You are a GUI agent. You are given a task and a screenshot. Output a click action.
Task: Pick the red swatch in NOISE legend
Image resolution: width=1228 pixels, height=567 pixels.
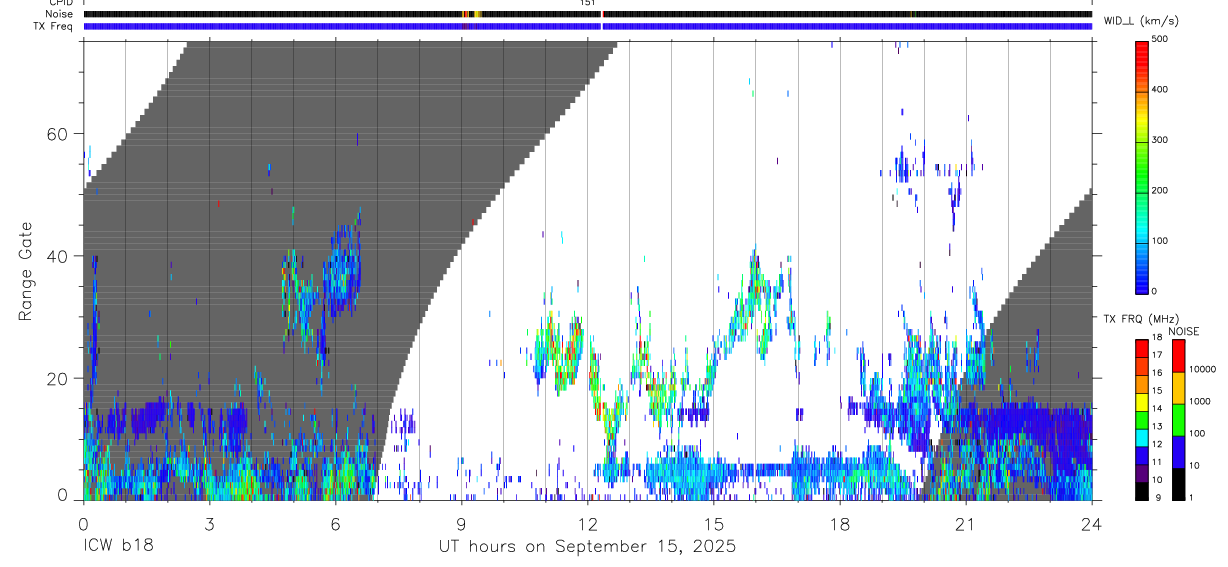(1178, 356)
